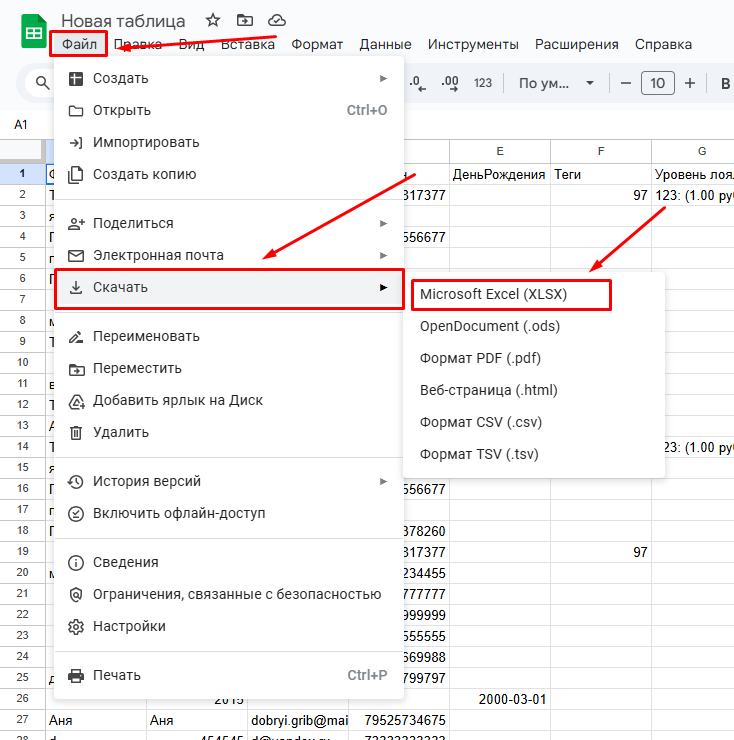
Task: Click the star icon beside the title
Action: pyautogui.click(x=213, y=20)
